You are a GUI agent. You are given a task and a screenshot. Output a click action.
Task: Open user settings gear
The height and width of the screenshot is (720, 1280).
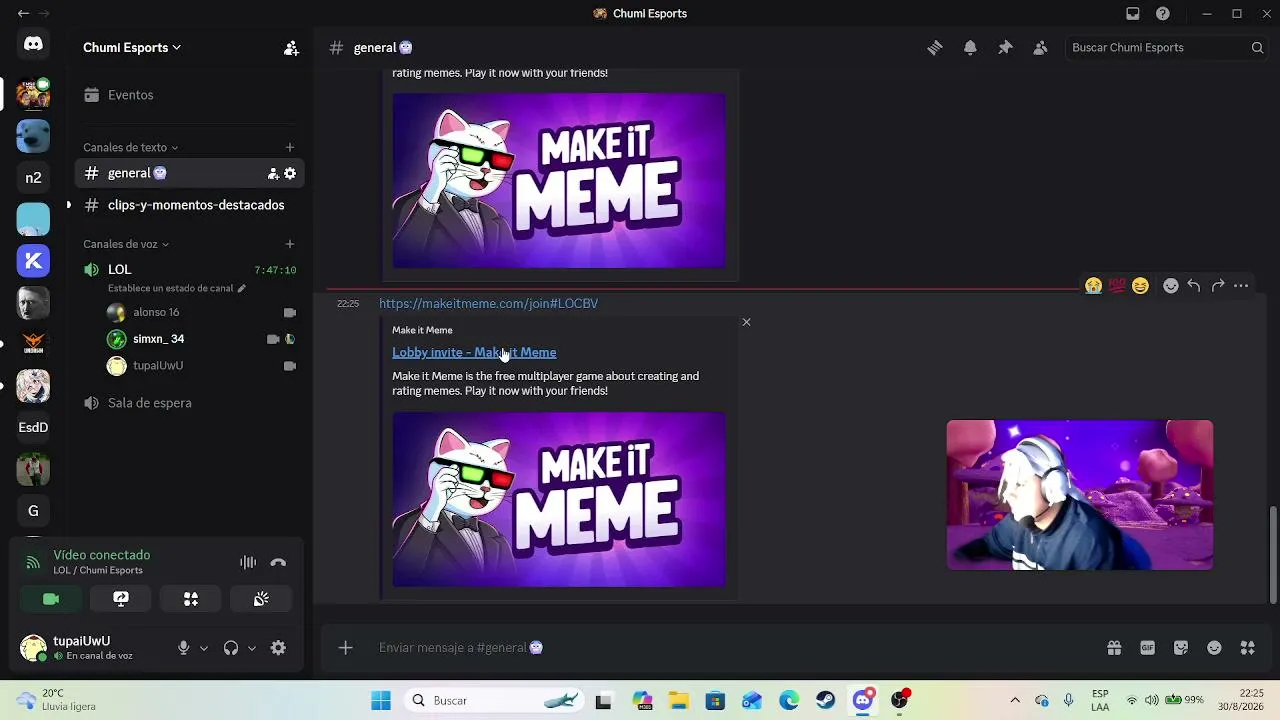[278, 648]
